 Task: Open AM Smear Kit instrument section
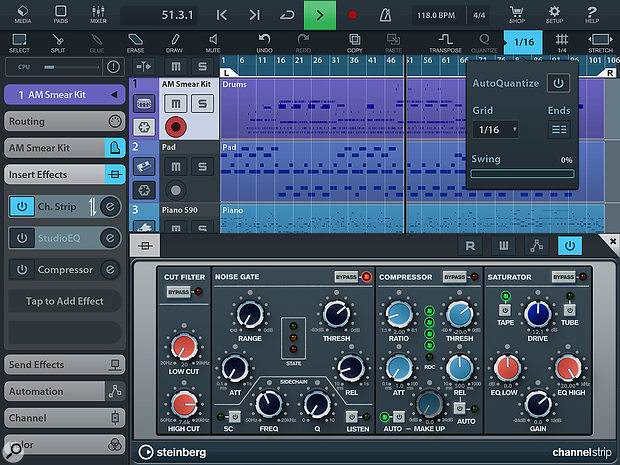coord(65,148)
